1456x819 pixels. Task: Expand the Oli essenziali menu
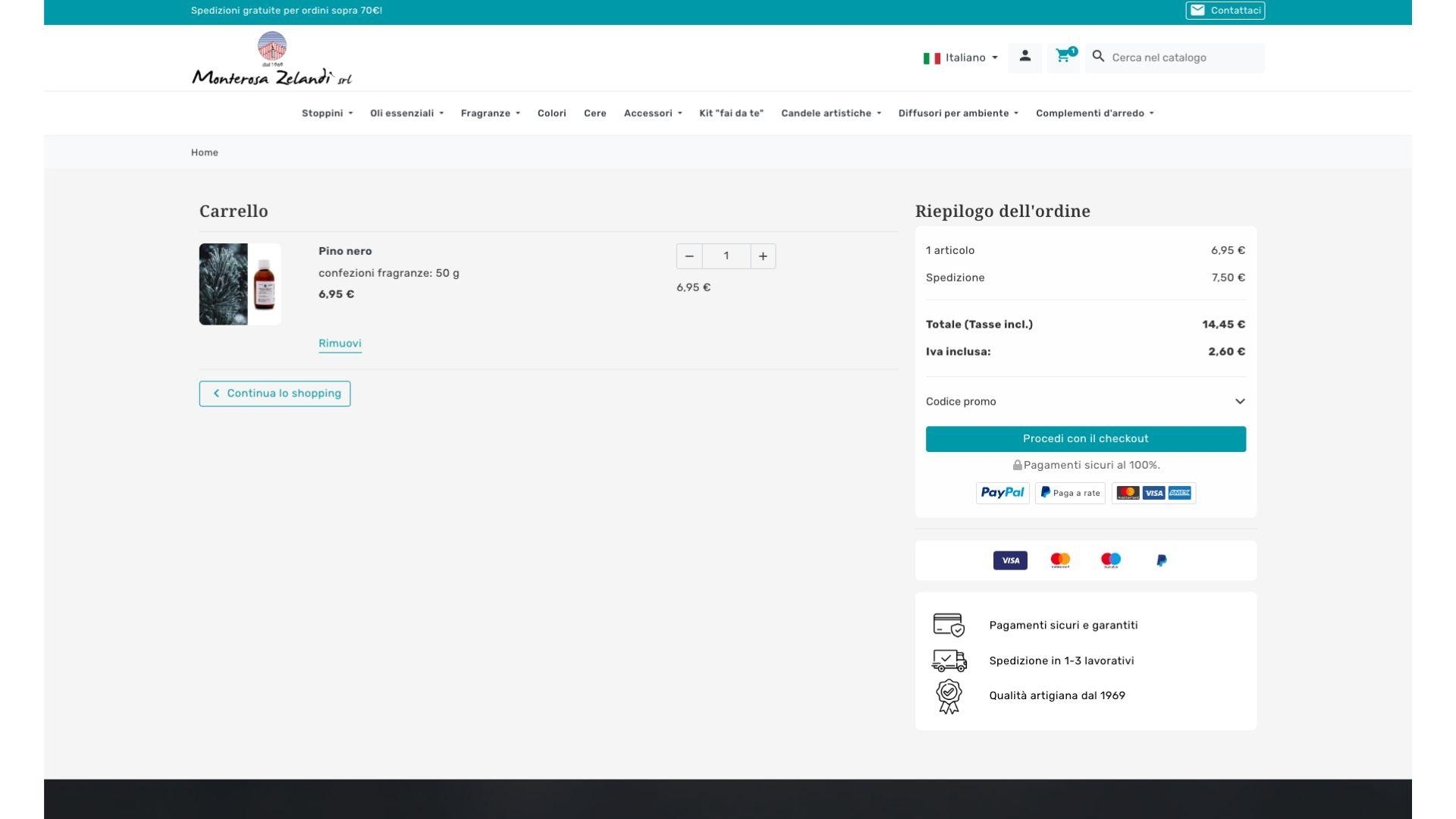pos(406,114)
